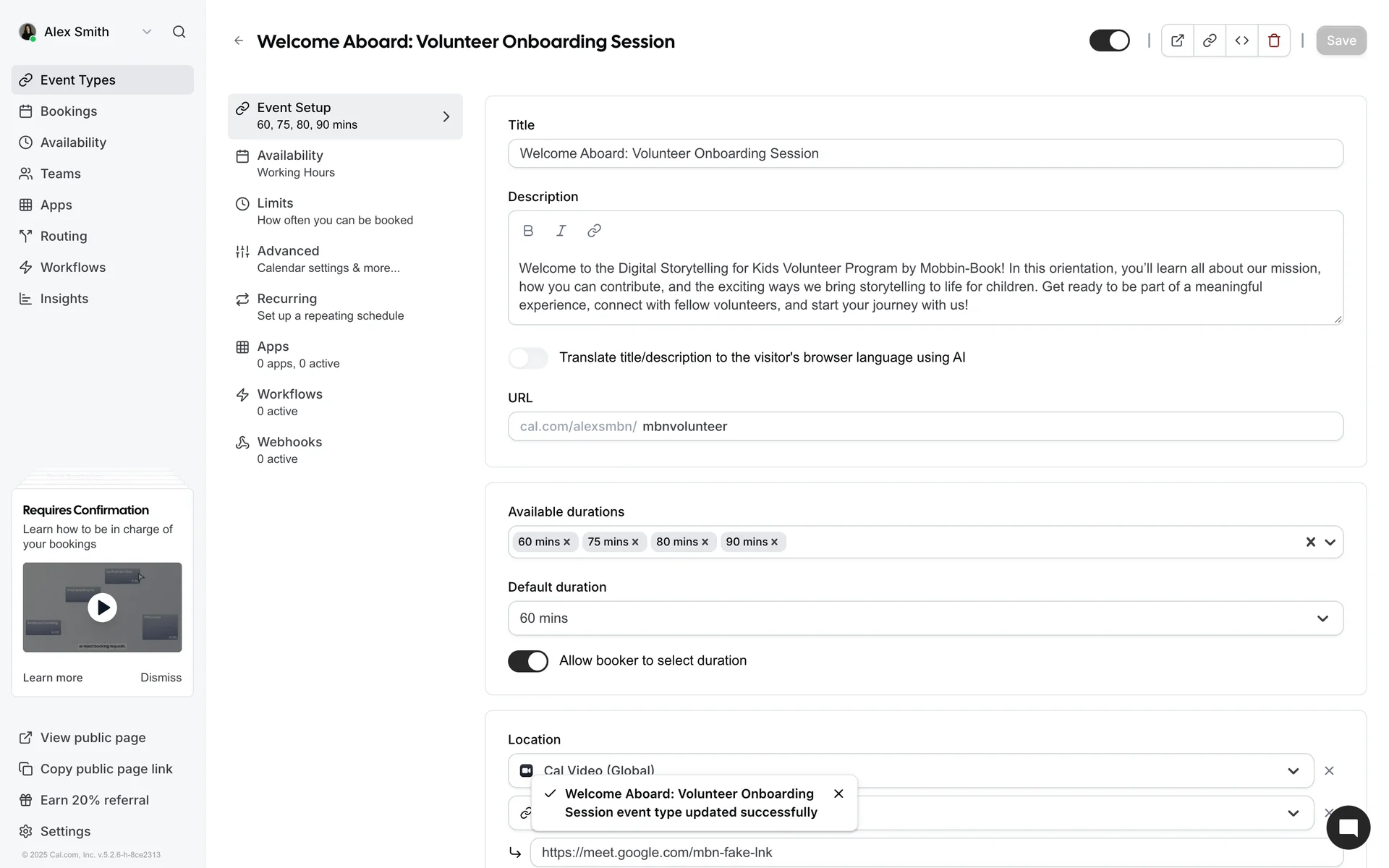Copy event link with the chain icon

coord(1210,41)
